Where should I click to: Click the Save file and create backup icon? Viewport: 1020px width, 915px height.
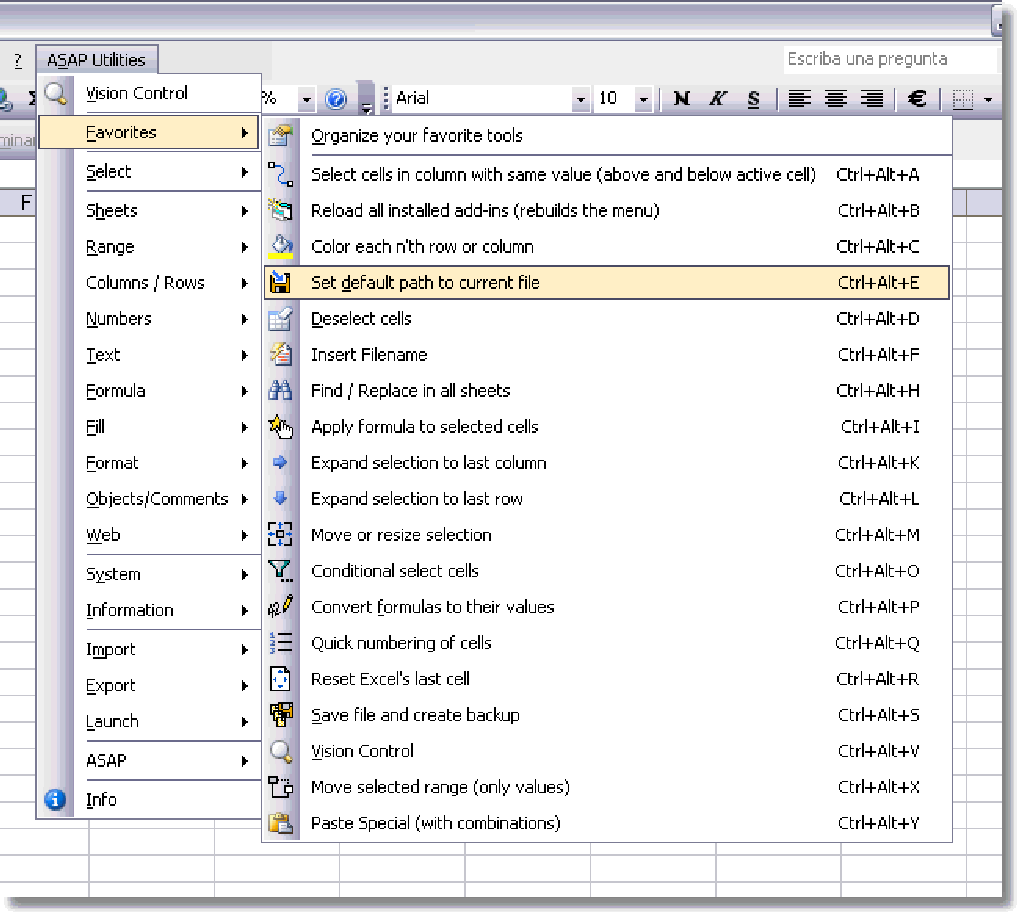(x=280, y=715)
